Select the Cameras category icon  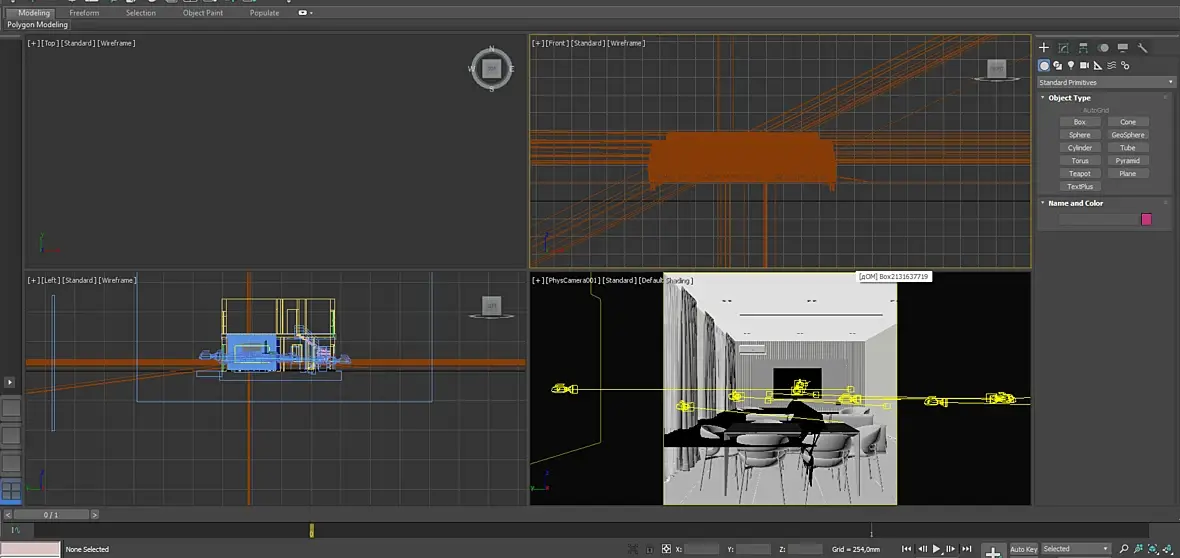(1083, 65)
